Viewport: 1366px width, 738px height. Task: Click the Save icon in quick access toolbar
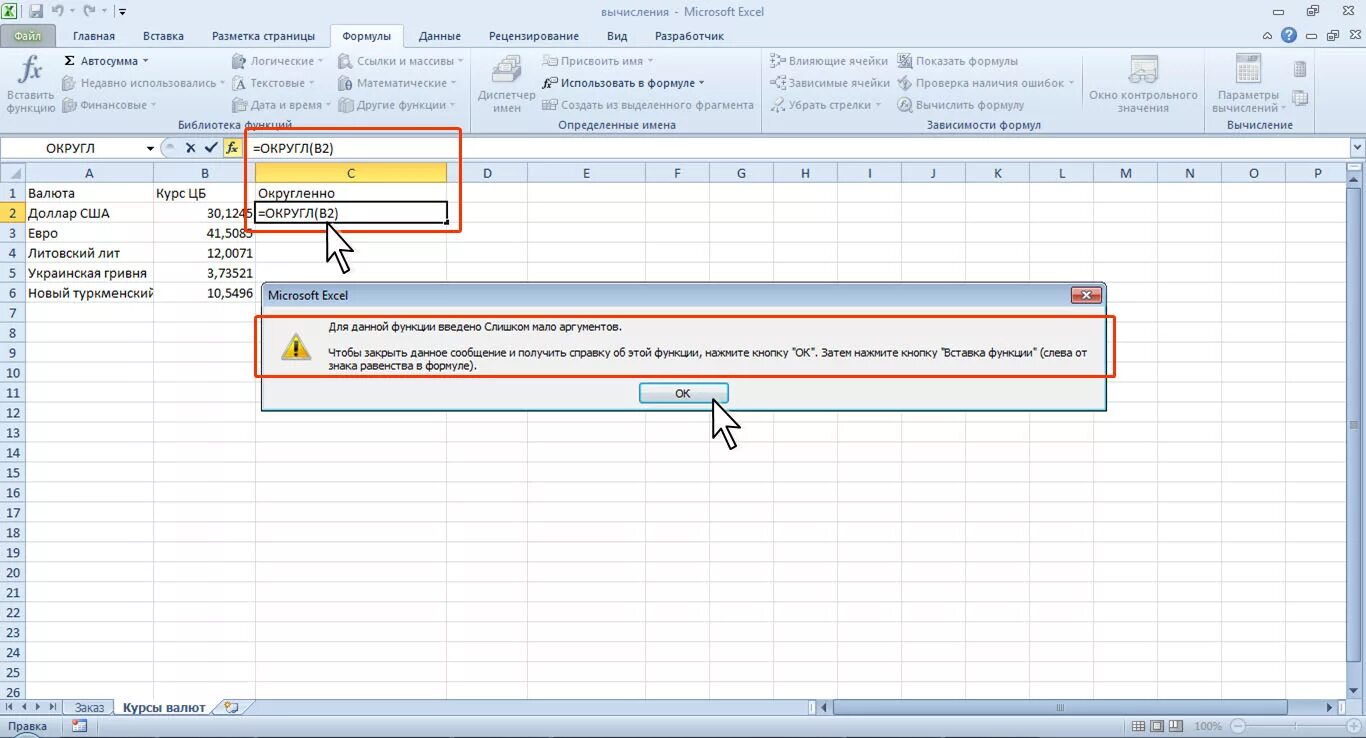(36, 11)
